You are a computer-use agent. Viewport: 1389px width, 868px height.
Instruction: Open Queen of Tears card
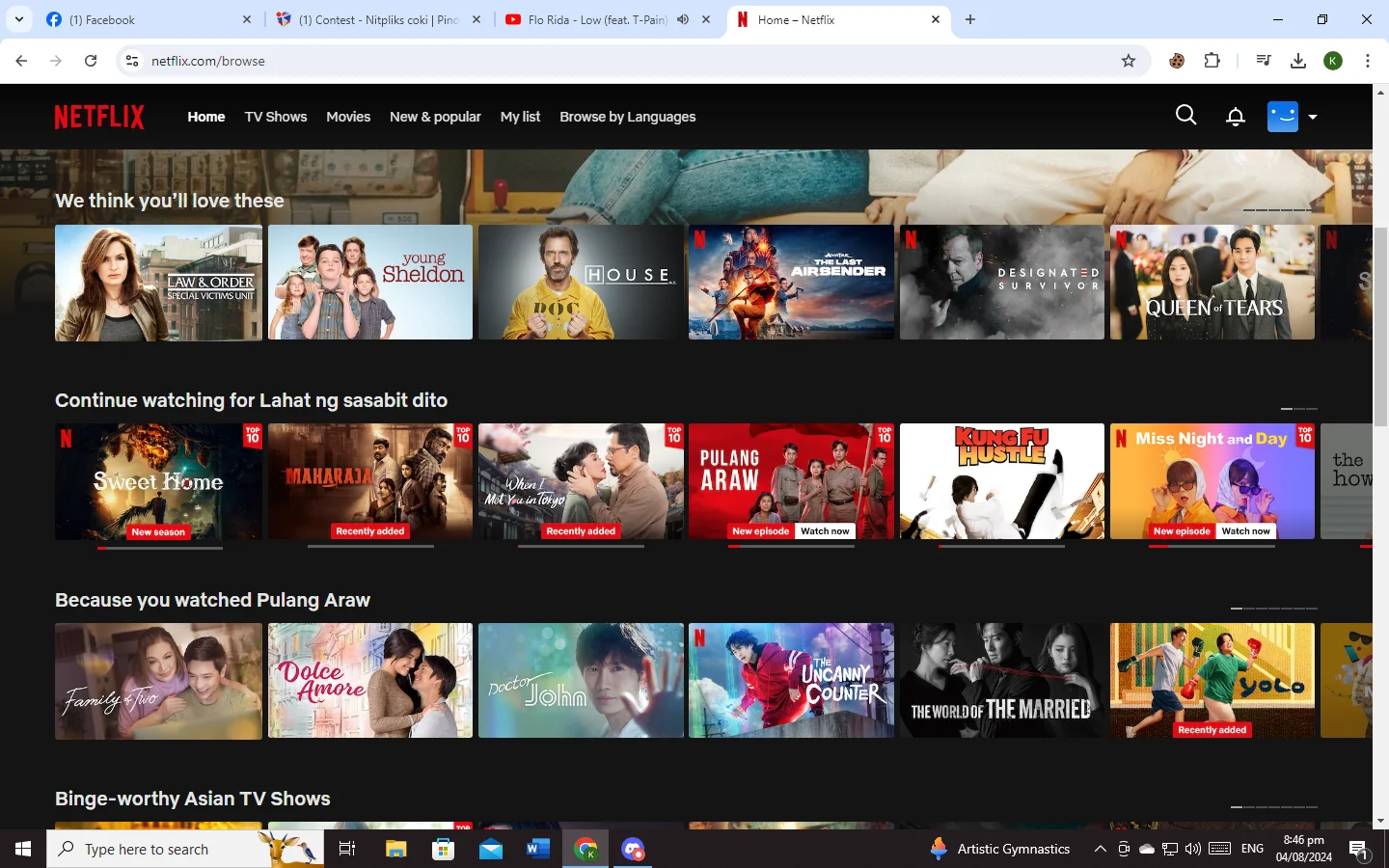coord(1212,283)
